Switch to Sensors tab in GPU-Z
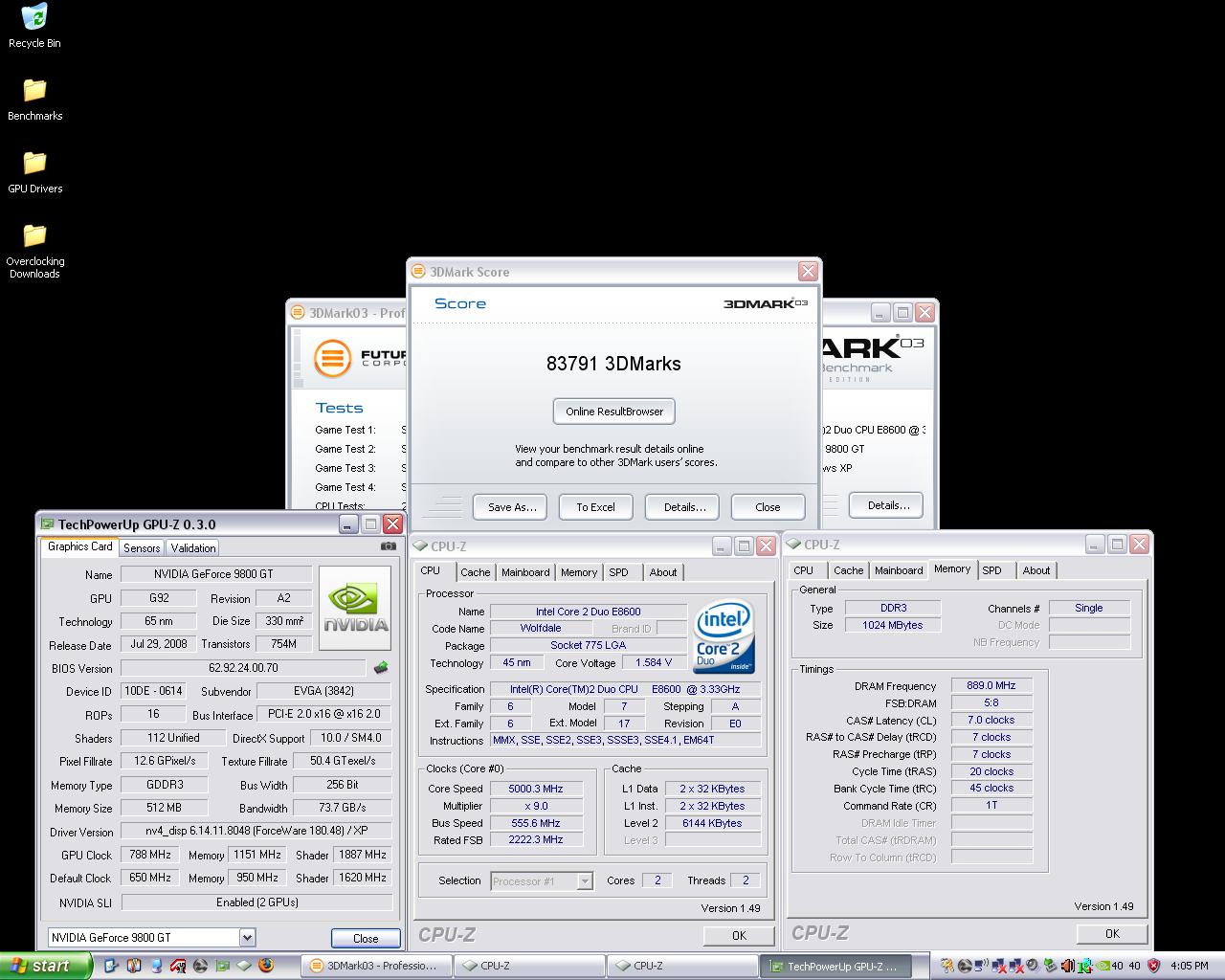 pos(142,548)
